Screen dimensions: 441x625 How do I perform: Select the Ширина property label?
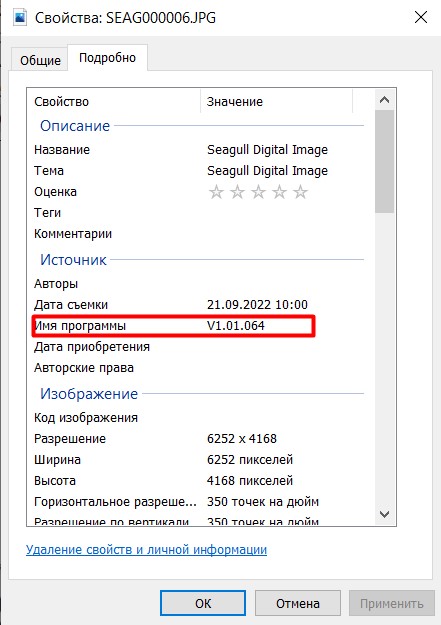click(x=57, y=460)
